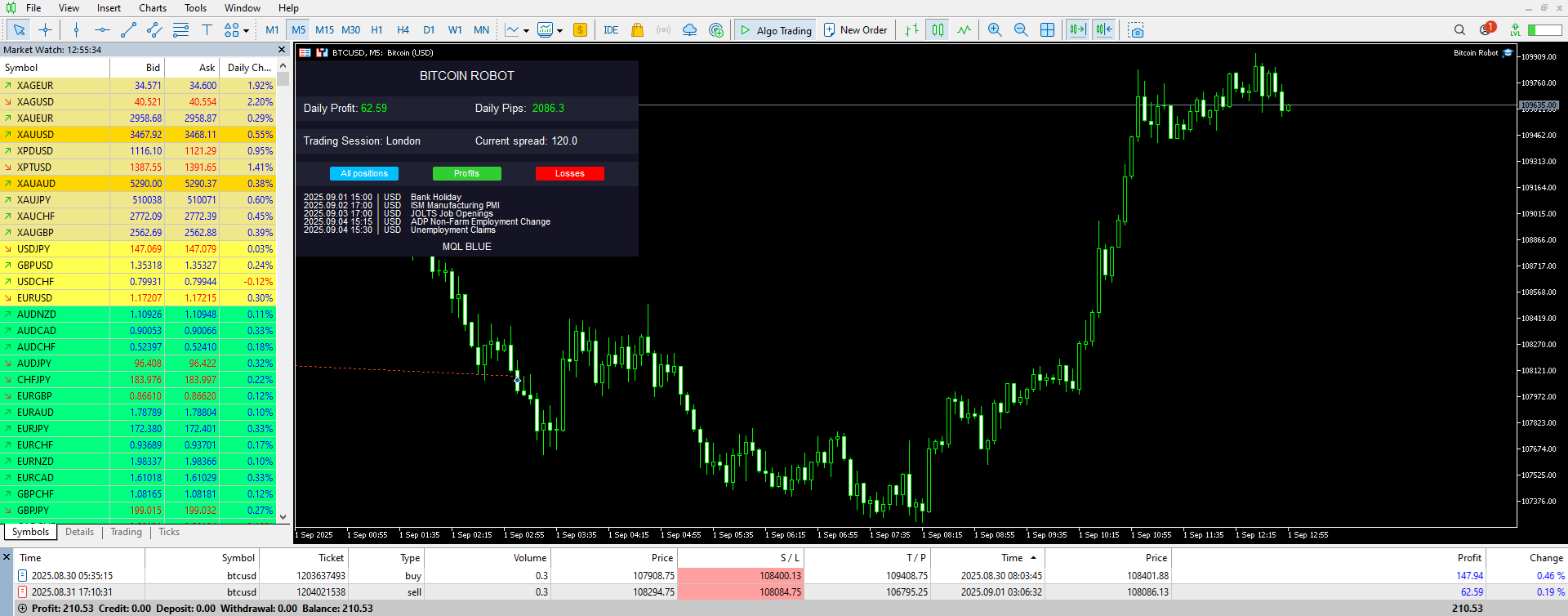Open the search magnifier in toolbar
Image resolution: width=1568 pixels, height=616 pixels.
1459,30
